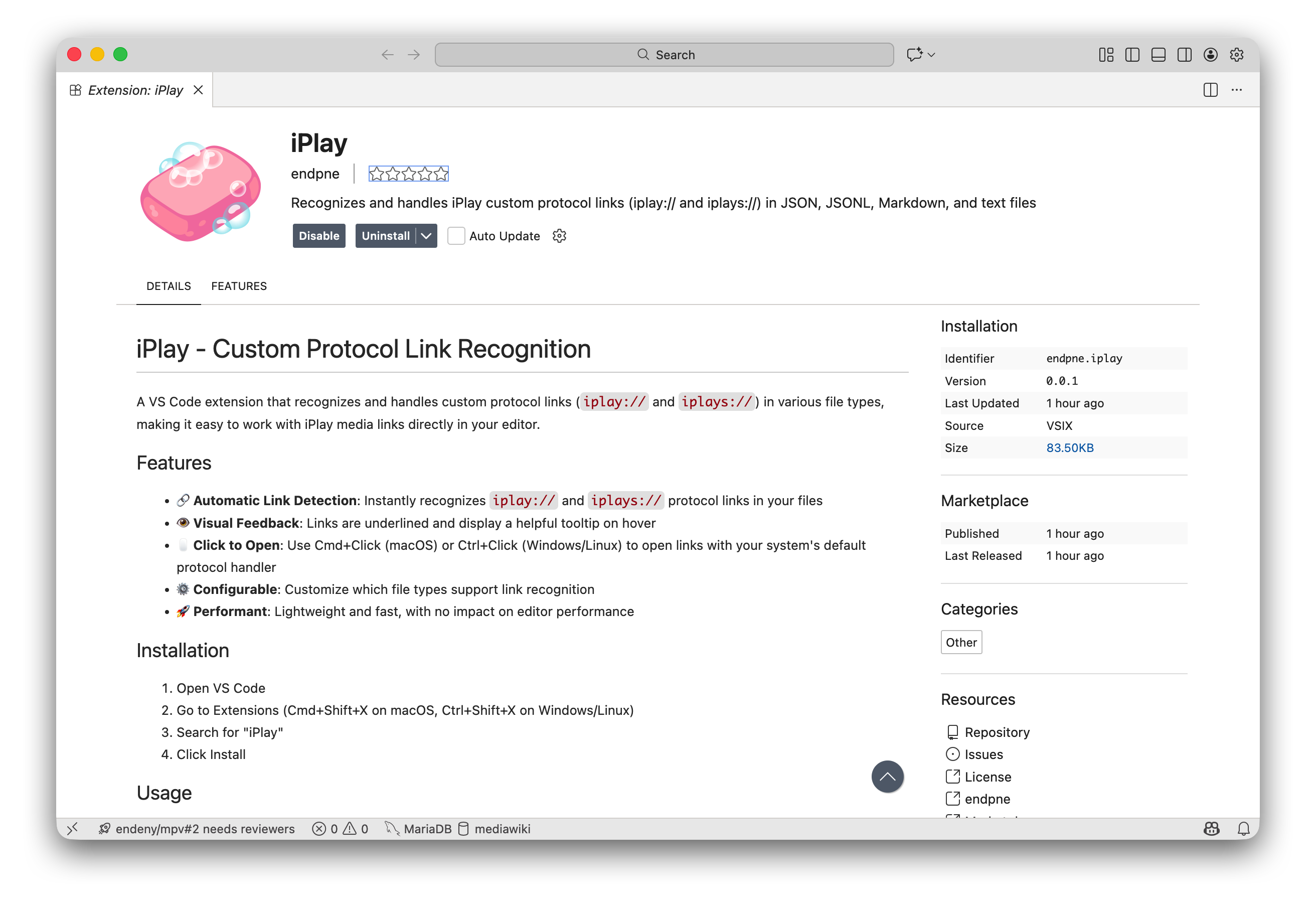Switch to the FEATURES tab
The height and width of the screenshot is (915, 1316).
[238, 286]
